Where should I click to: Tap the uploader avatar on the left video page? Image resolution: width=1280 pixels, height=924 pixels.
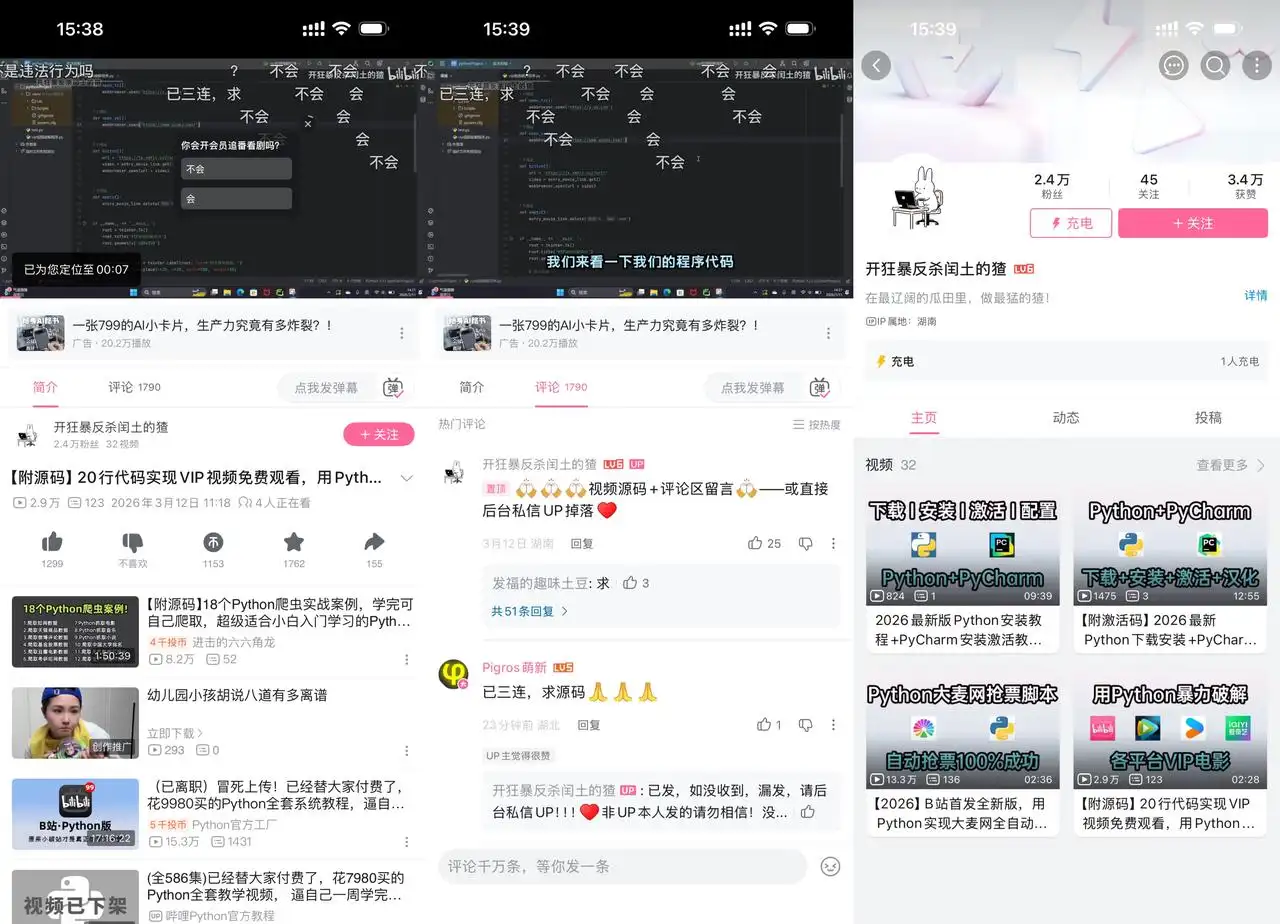tap(27, 435)
